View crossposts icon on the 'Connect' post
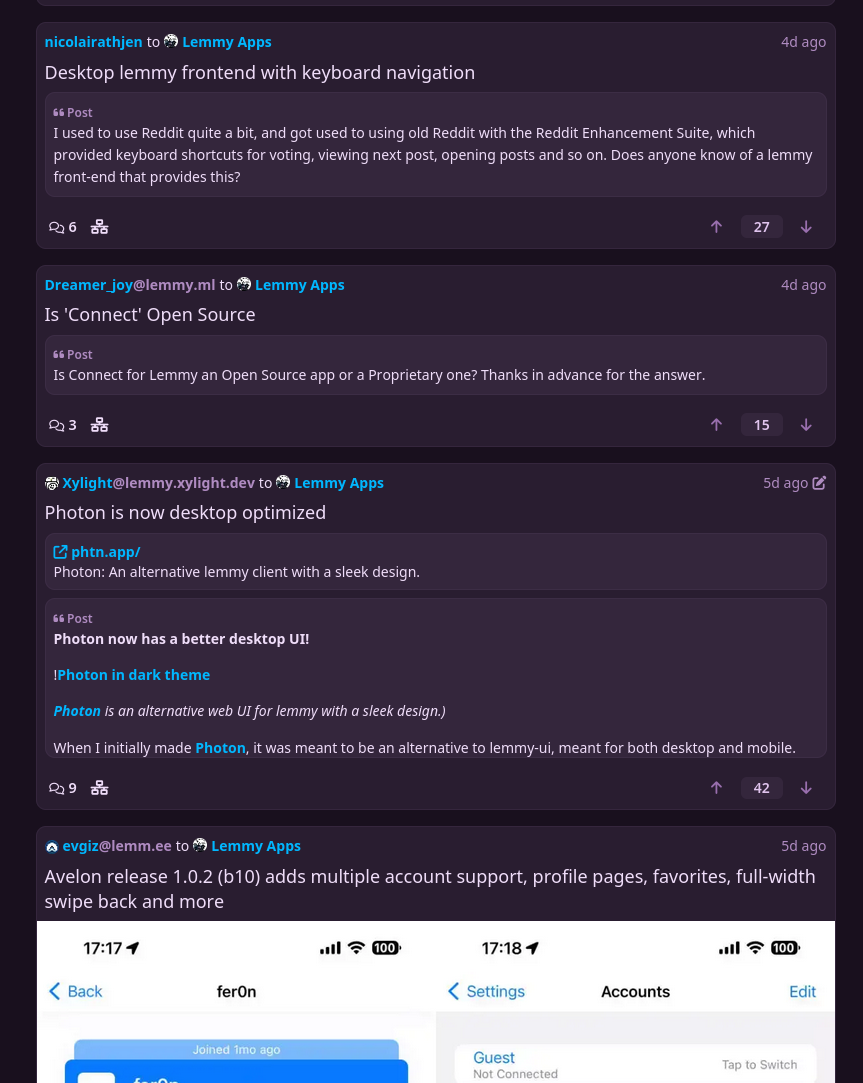Screen dimensions: 863x1083 point(99,425)
